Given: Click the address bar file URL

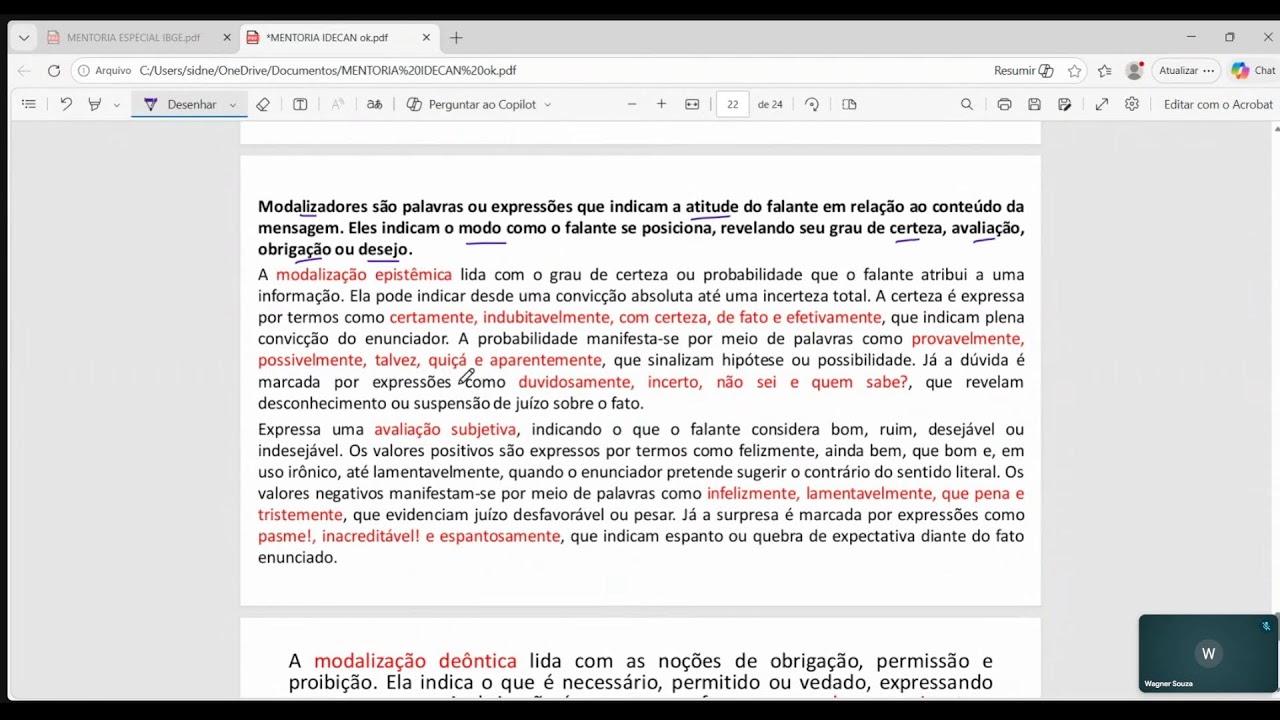Looking at the screenshot, I should coord(328,71).
